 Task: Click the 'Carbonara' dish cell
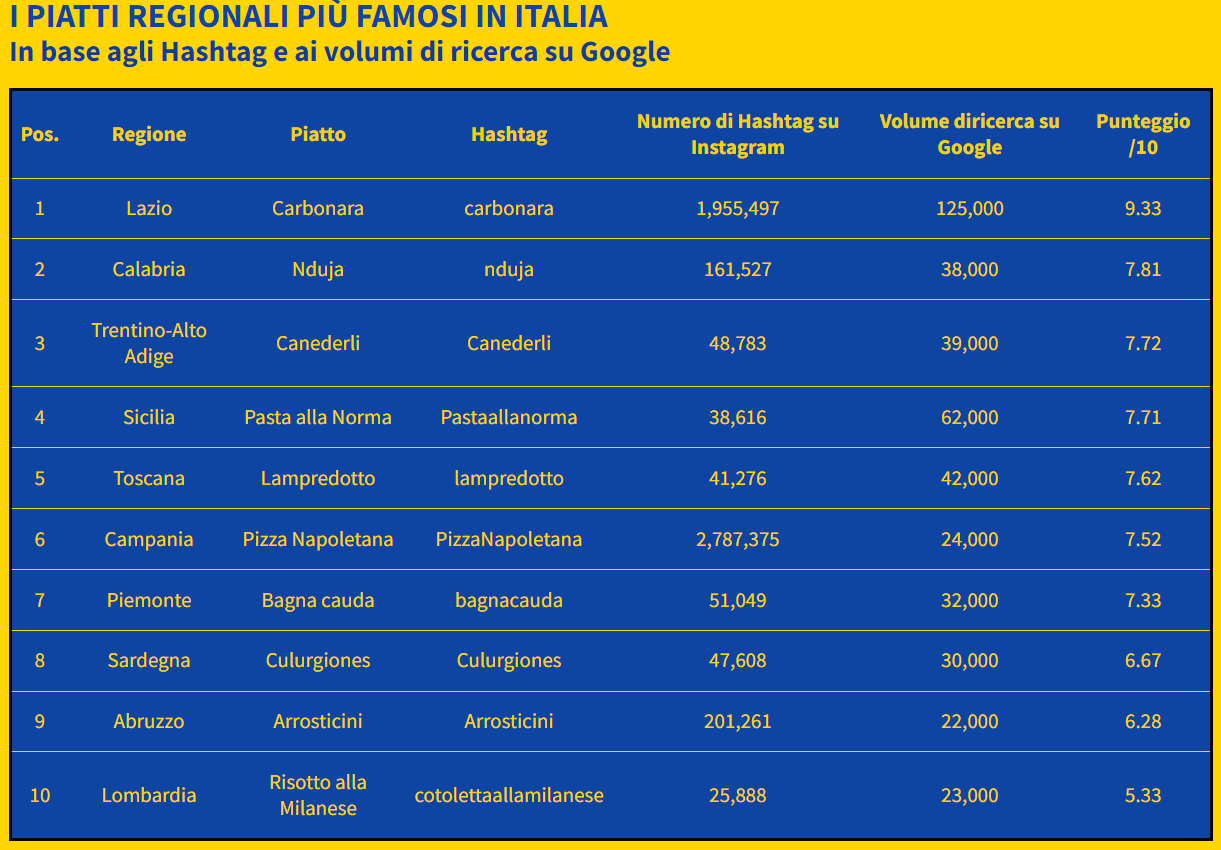[318, 208]
